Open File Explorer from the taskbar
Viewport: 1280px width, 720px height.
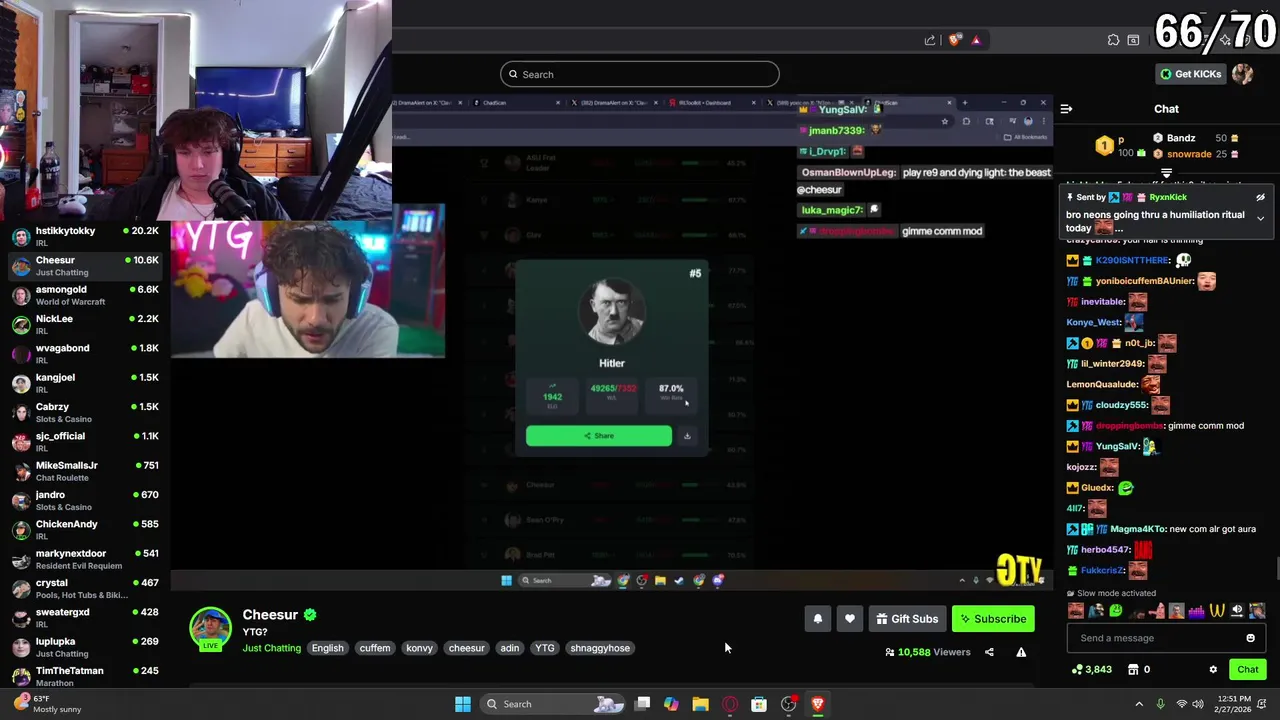click(700, 704)
